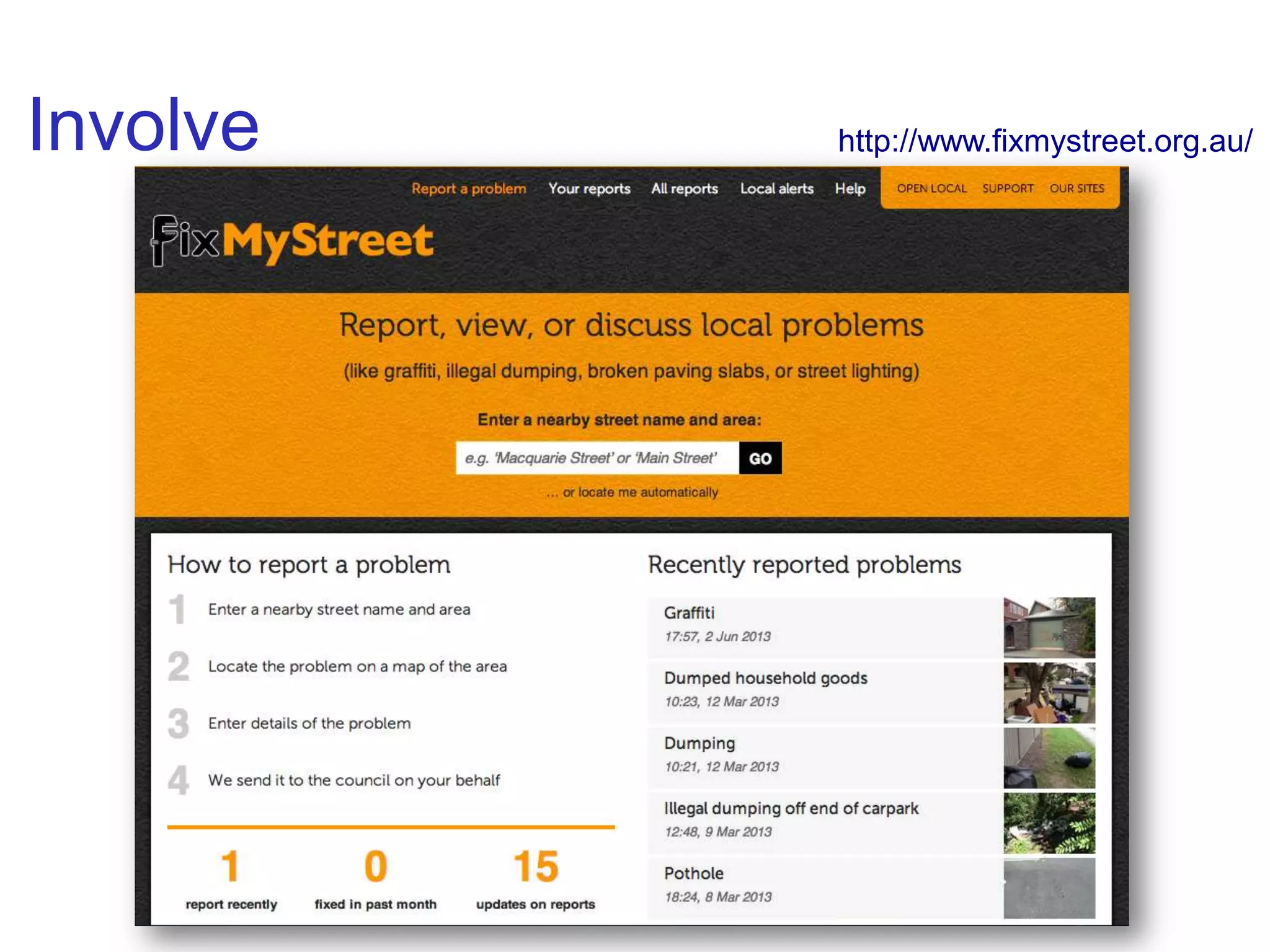Click 'Report, view, or discuss local problems' heading
The width and height of the screenshot is (1270, 952).
coord(631,325)
